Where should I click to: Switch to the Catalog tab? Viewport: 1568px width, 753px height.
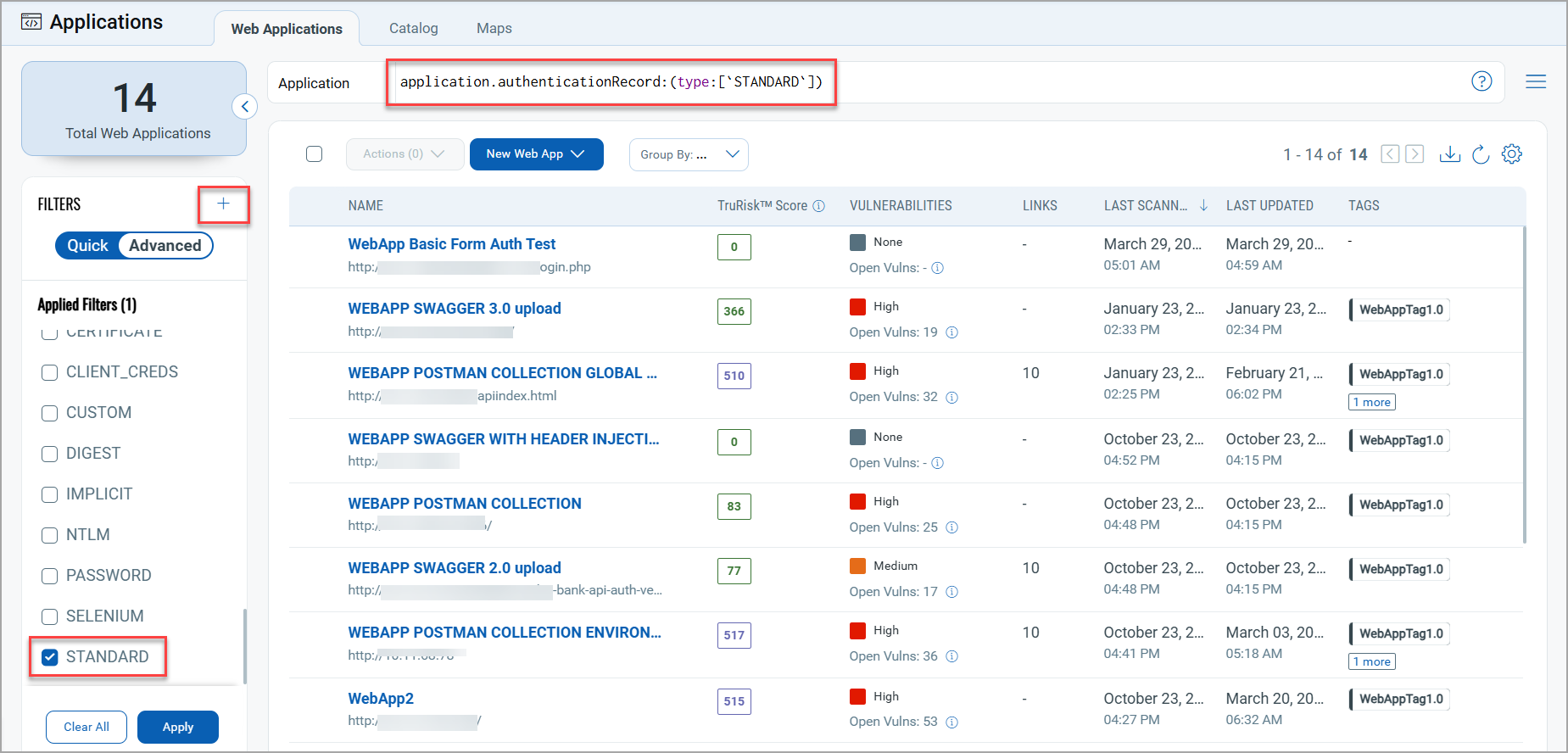413,28
